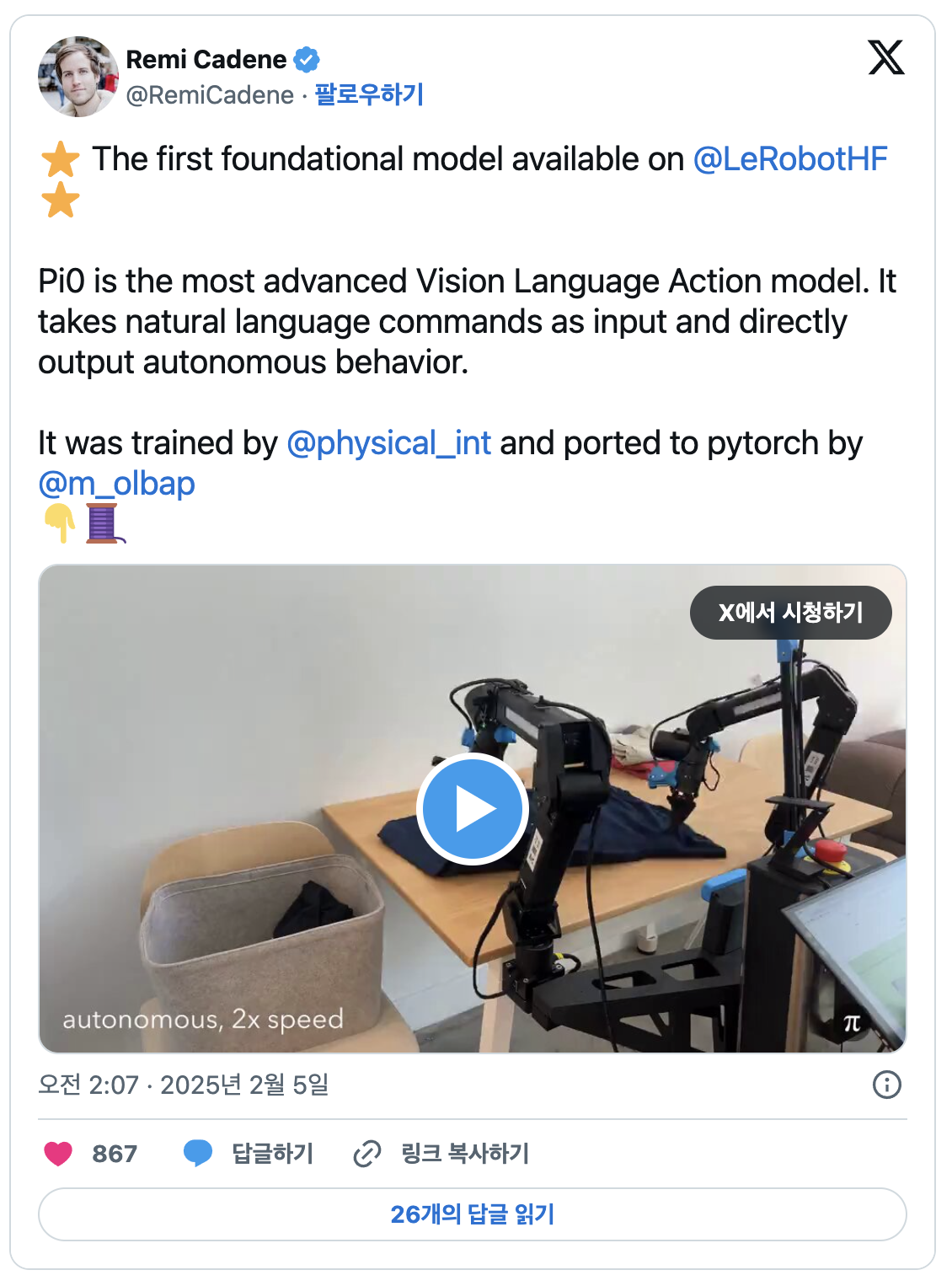Click the heart like icon
This screenshot has width=952, height=1286.
(x=58, y=1154)
